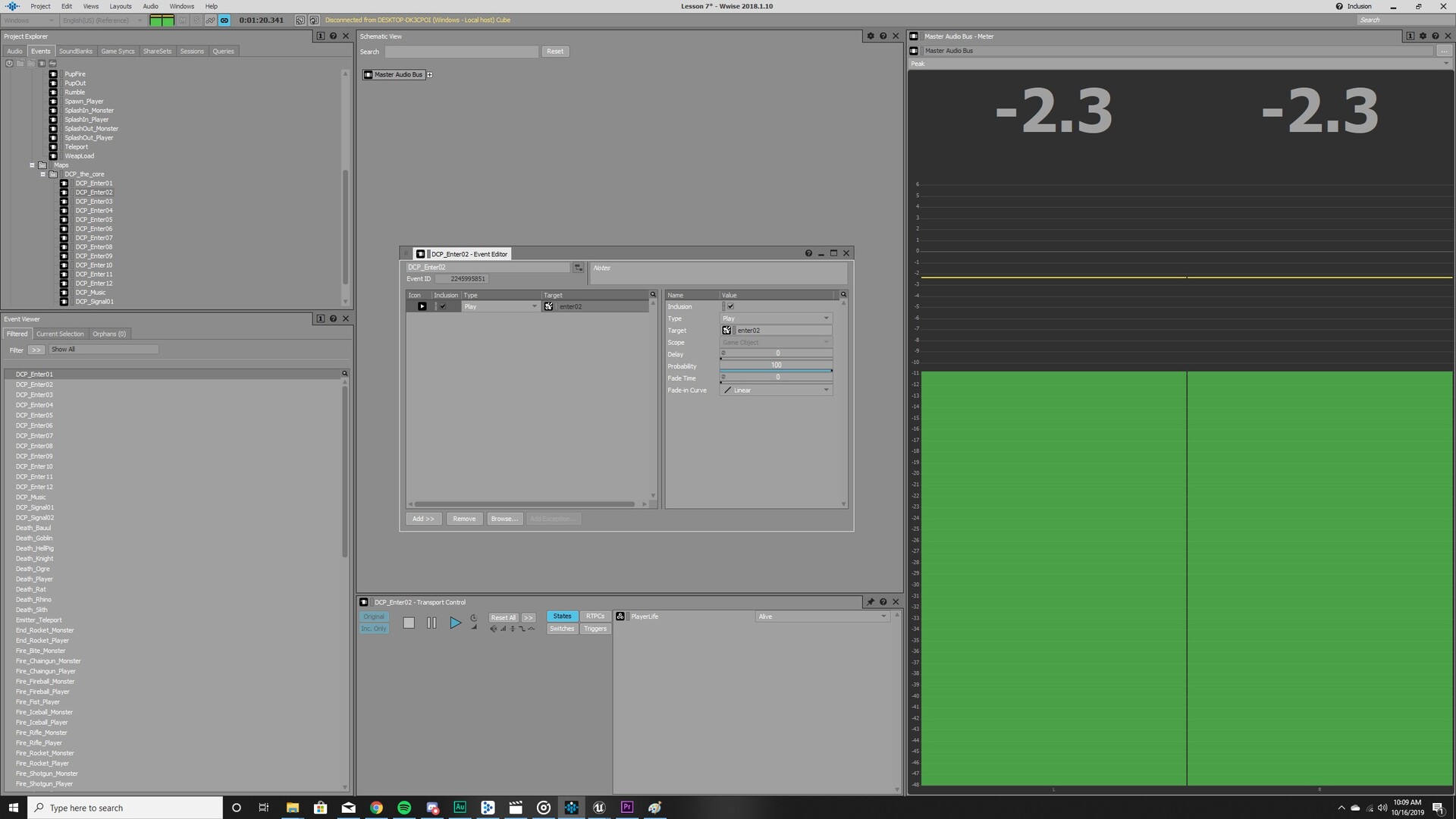Collapse the DCP_the_core folder
The width and height of the screenshot is (1456, 819).
pyautogui.click(x=43, y=174)
